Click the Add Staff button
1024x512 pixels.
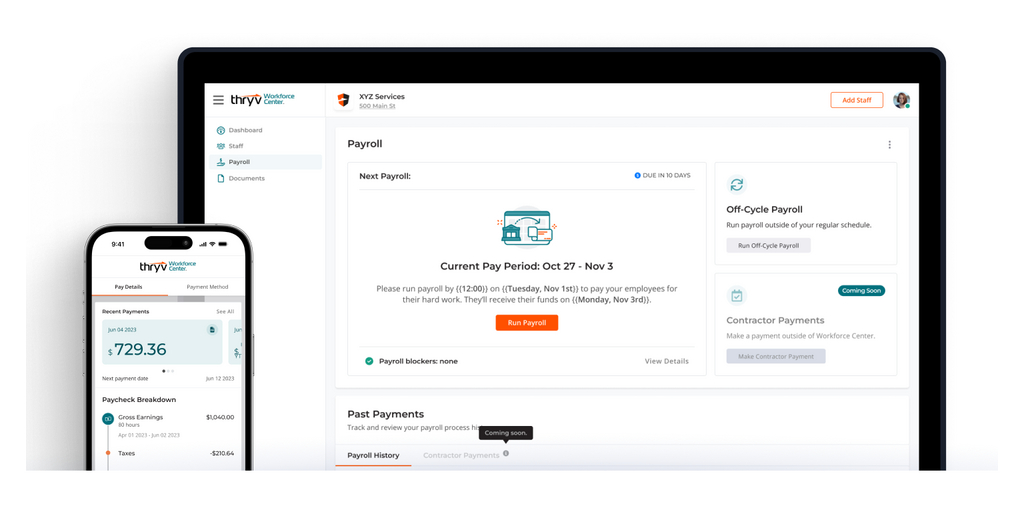pyautogui.click(x=856, y=100)
